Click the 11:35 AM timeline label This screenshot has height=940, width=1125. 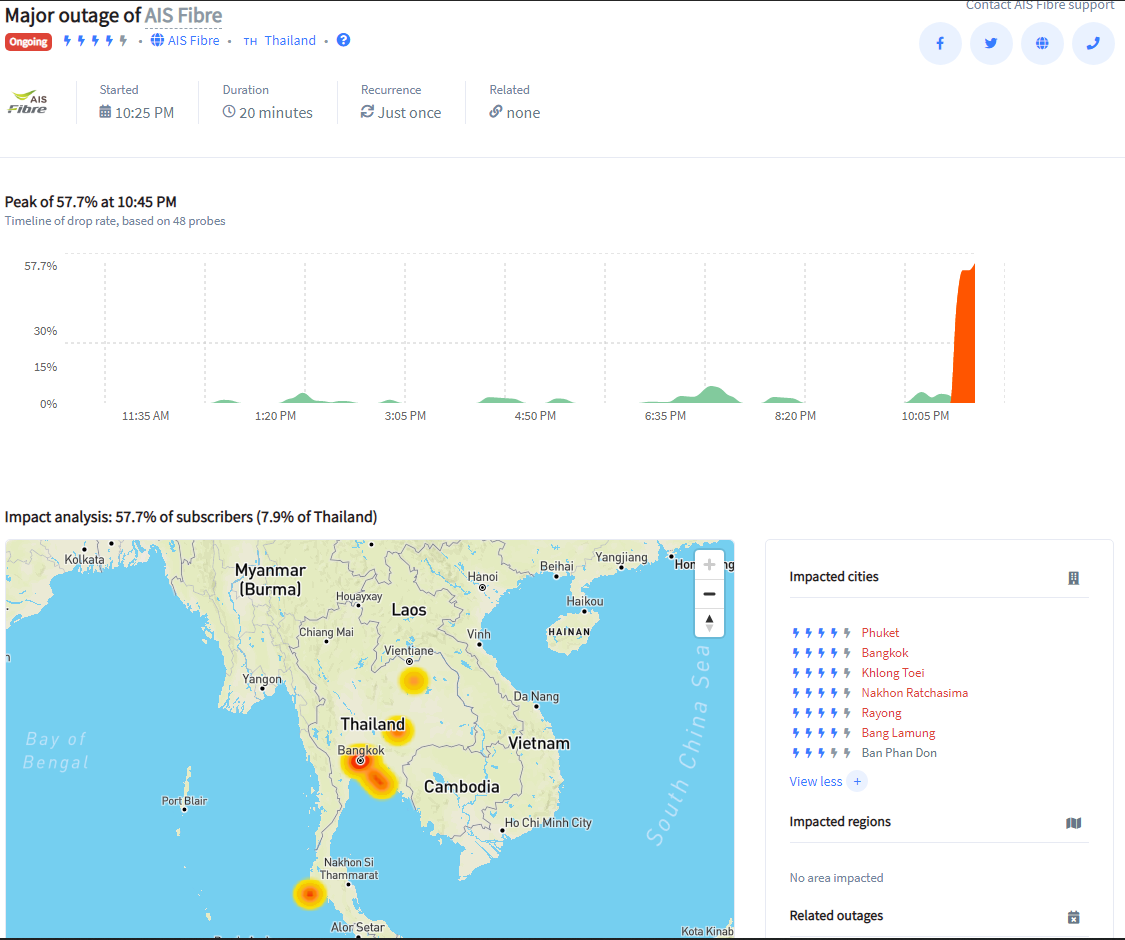[x=146, y=416]
